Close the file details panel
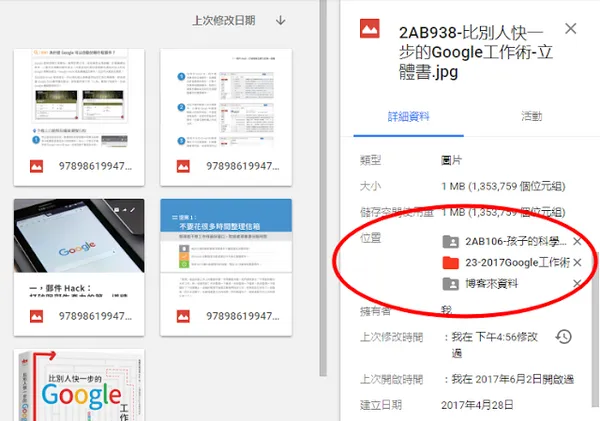600x421 pixels. [571, 28]
